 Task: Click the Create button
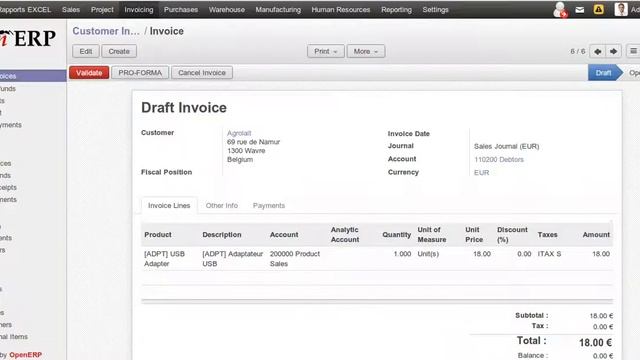[119, 51]
